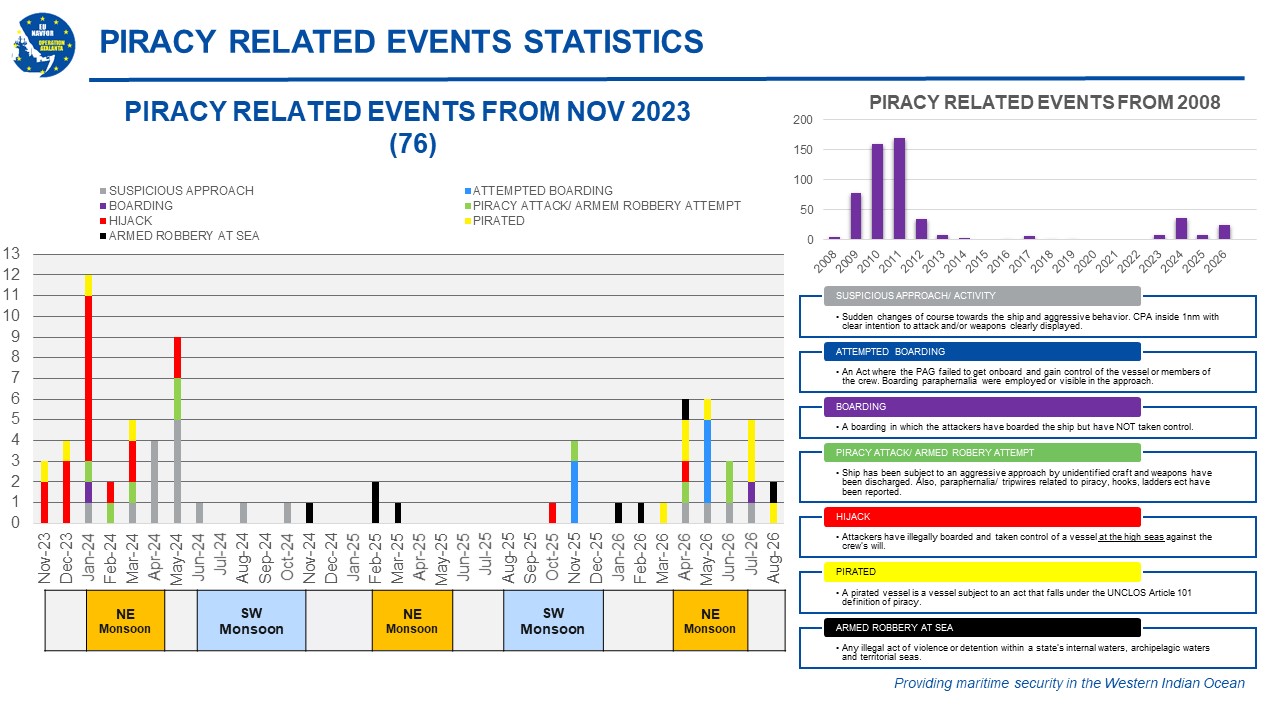Click the purple 2024 bar in the yearly chart
This screenshot has width=1280, height=720.
pos(1181,229)
